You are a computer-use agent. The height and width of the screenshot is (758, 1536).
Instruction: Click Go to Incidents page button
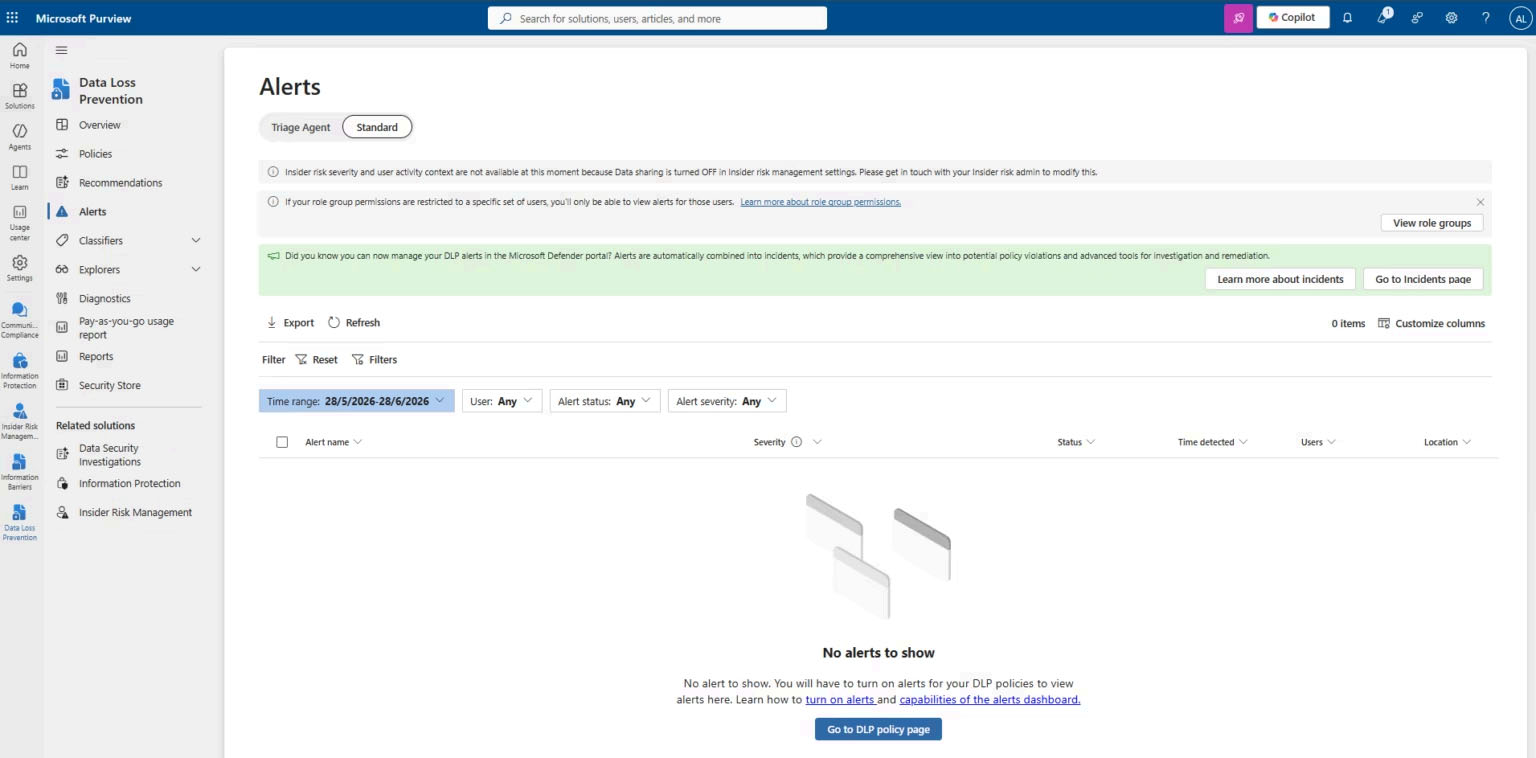click(1423, 279)
